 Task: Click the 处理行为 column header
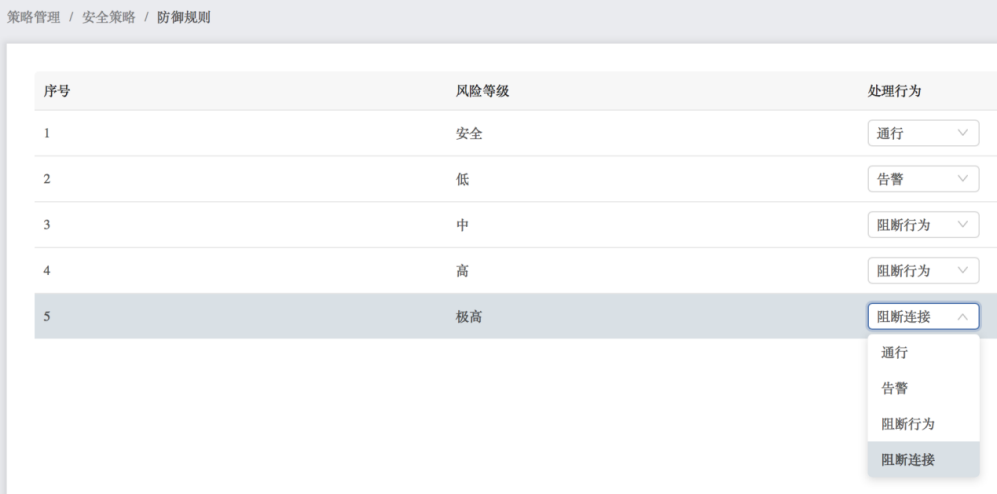pyautogui.click(x=894, y=91)
